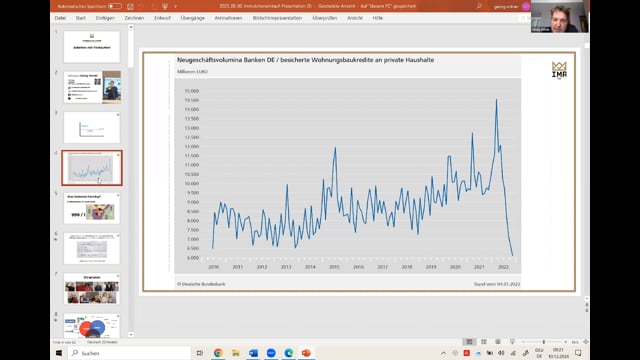This screenshot has height=360, width=640.
Task: Select slide 6 thumbnail in slide panel
Action: point(92,248)
